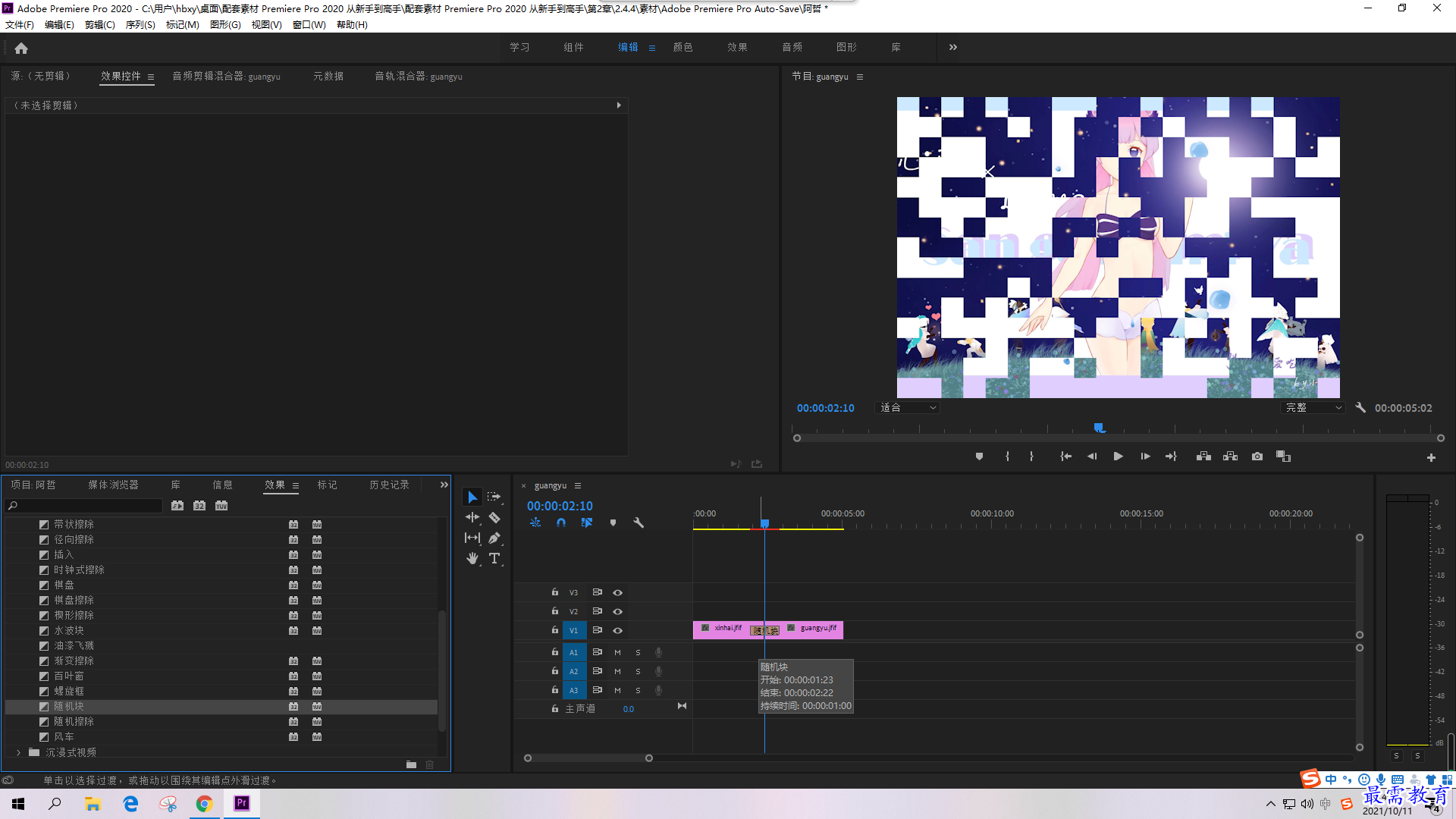
Task: Select the 随机块 transition on timeline
Action: coord(764,630)
